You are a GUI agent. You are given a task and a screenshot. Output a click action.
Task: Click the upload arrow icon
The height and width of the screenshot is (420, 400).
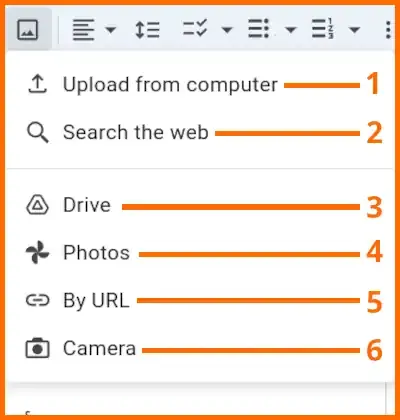(37, 84)
